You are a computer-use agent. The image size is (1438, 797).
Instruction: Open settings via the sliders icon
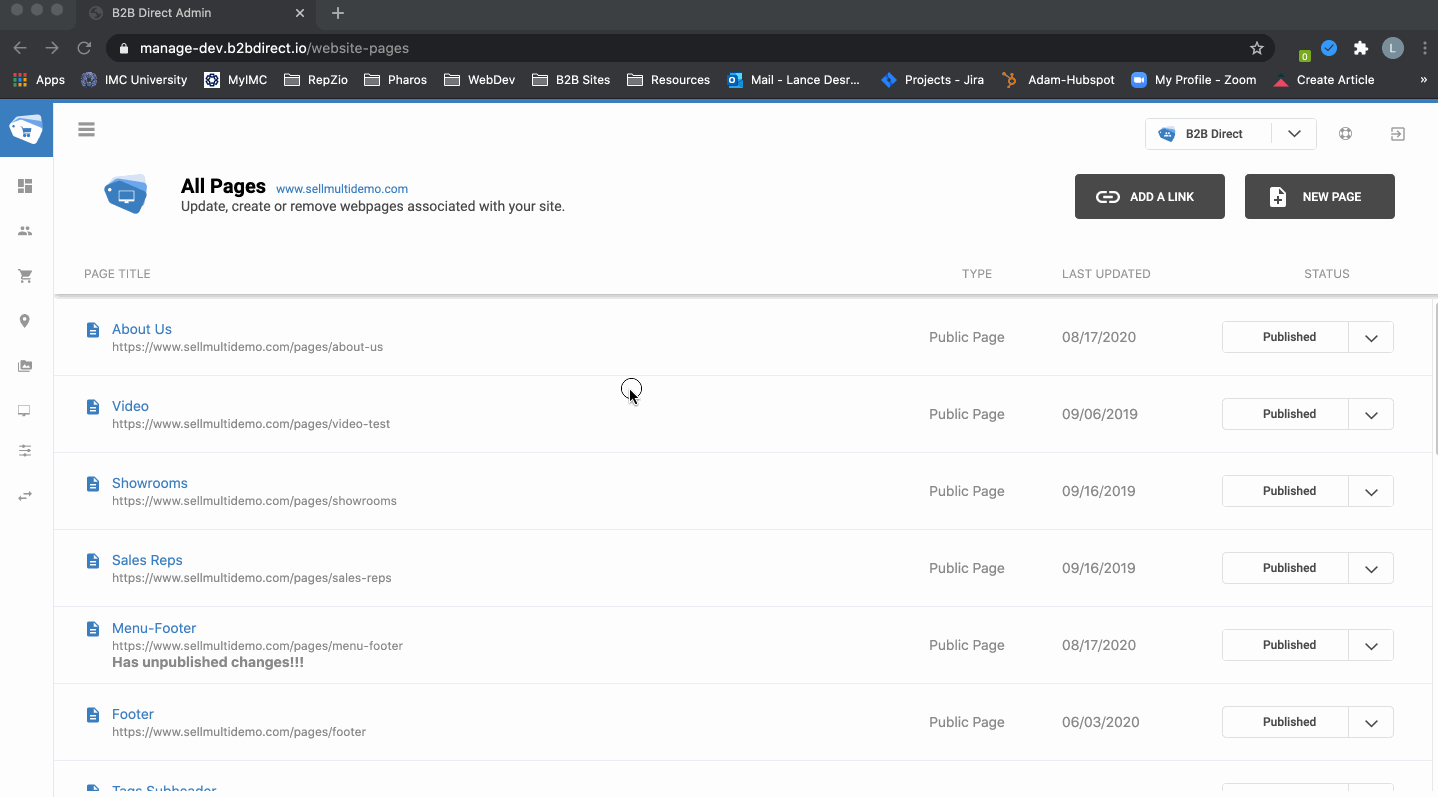click(x=25, y=451)
